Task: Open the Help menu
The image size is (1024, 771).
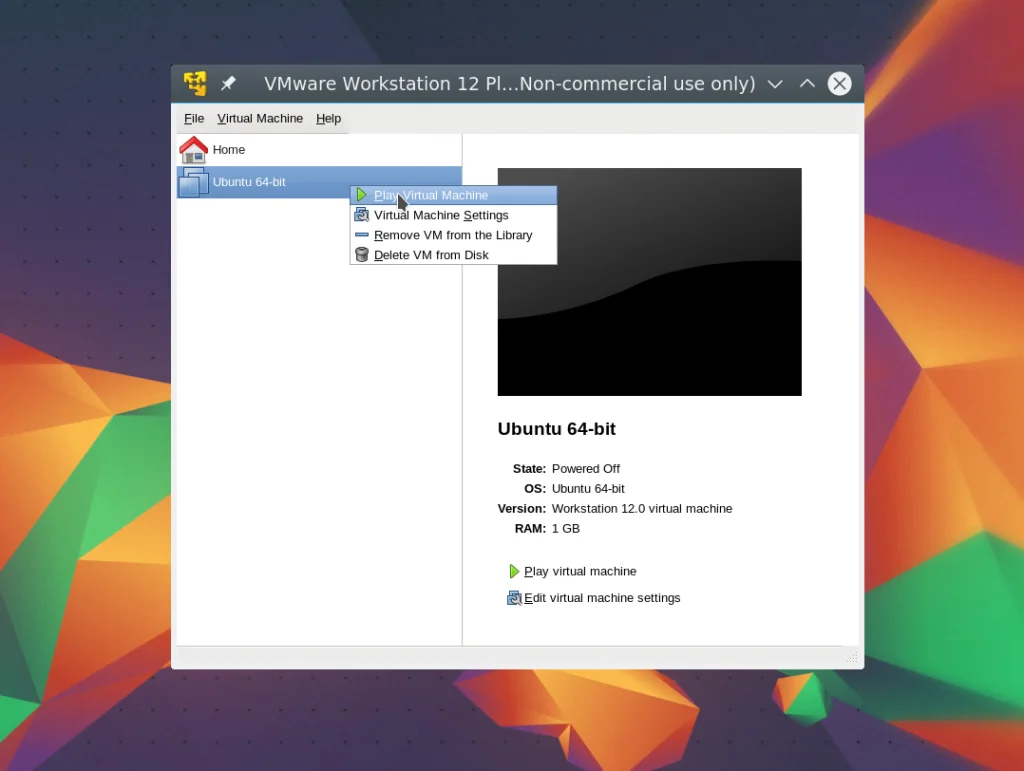Action: tap(328, 118)
